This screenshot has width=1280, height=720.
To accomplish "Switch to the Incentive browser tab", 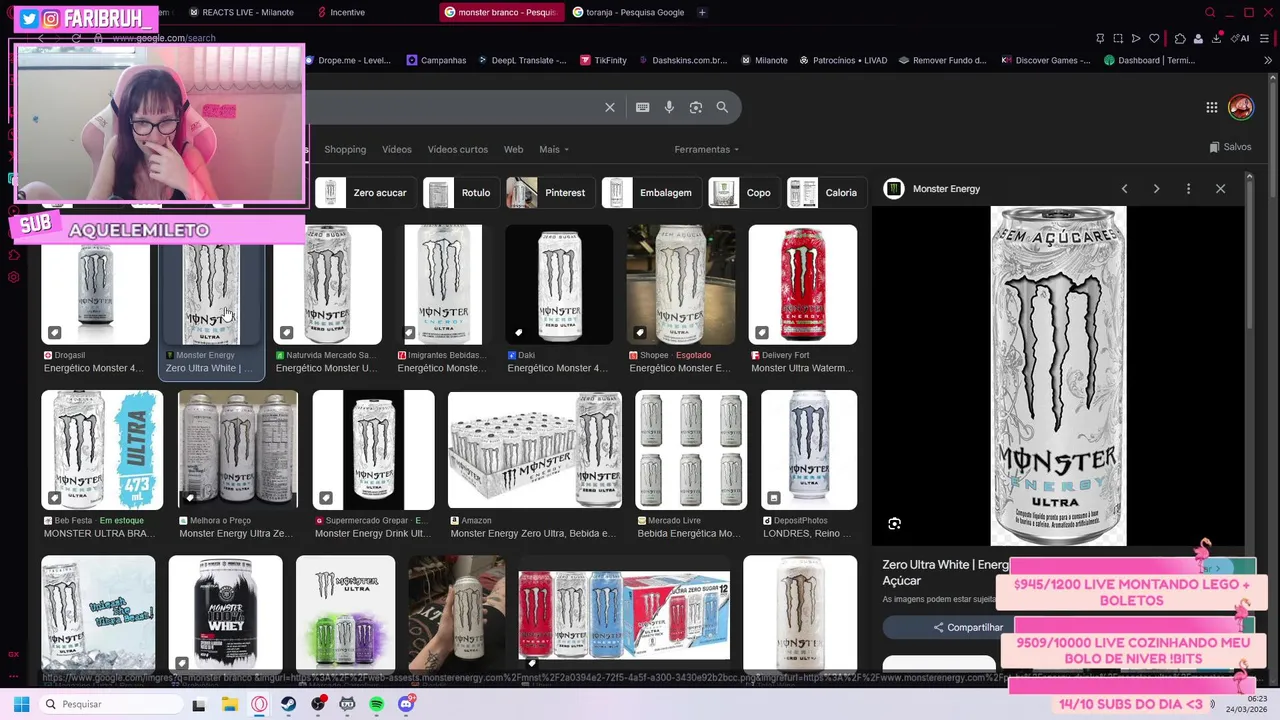I will tap(348, 12).
